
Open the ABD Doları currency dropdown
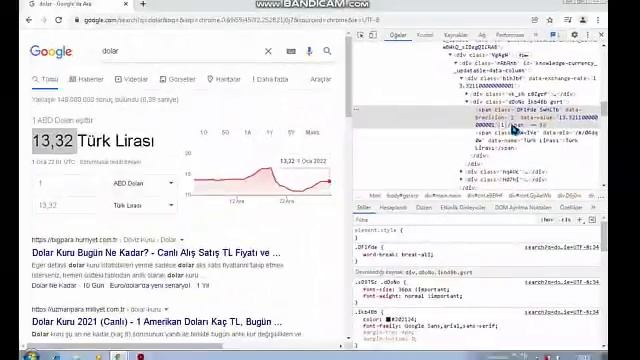tap(143, 183)
